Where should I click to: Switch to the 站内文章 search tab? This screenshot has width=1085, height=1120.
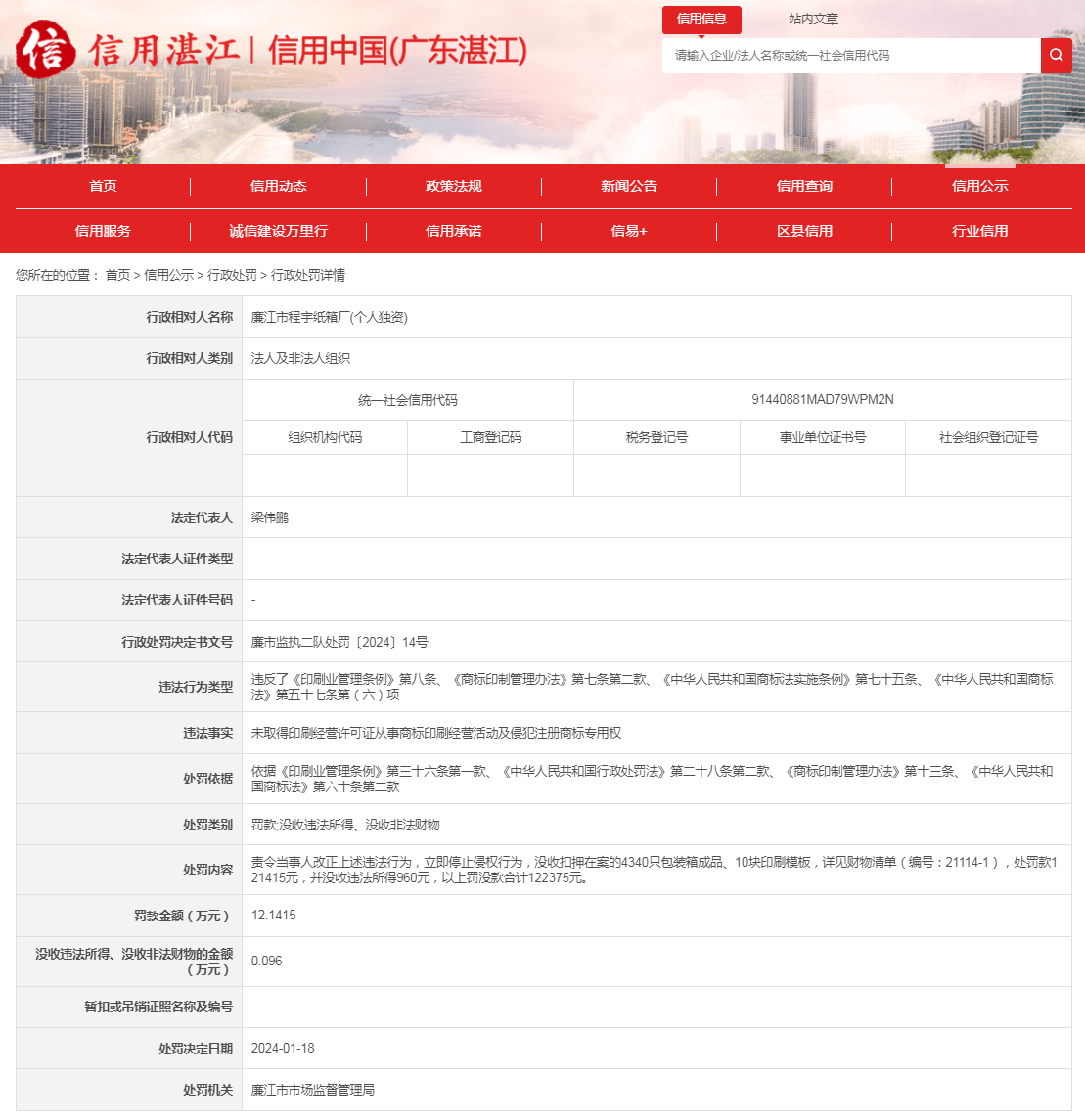click(813, 20)
